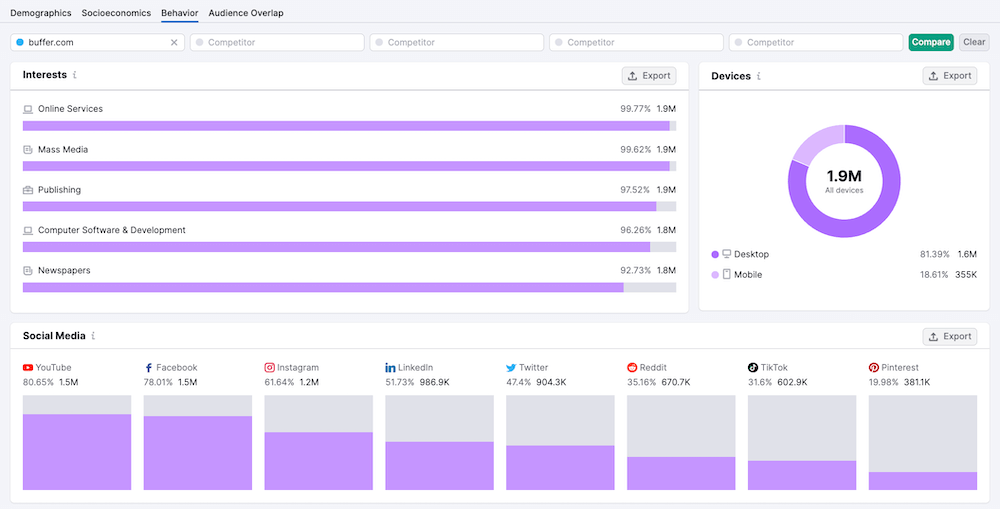Export the Interests data
The height and width of the screenshot is (509, 1000).
(x=648, y=76)
